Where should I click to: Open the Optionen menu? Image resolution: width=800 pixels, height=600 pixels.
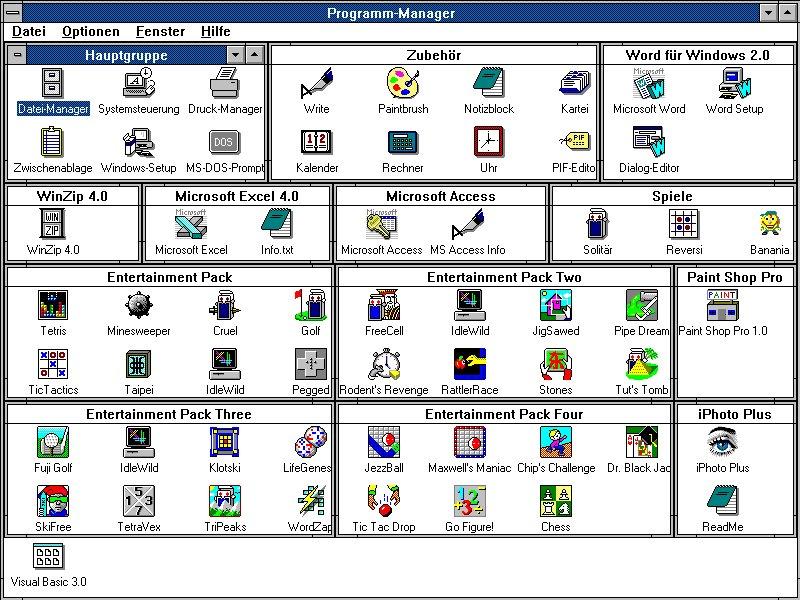[90, 32]
